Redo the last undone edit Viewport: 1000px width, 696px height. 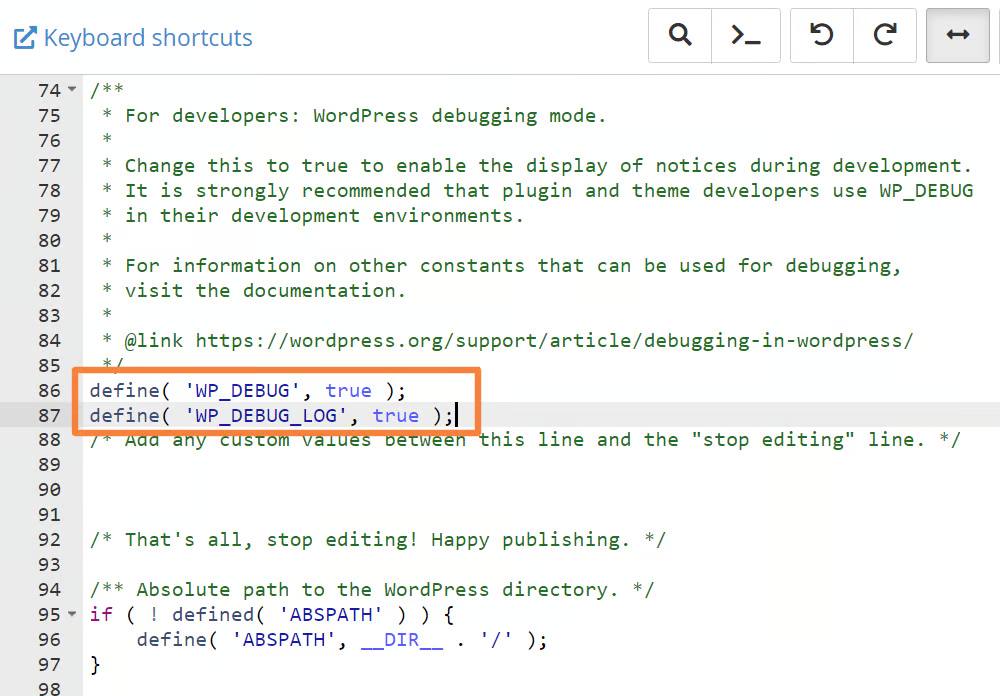tap(884, 35)
